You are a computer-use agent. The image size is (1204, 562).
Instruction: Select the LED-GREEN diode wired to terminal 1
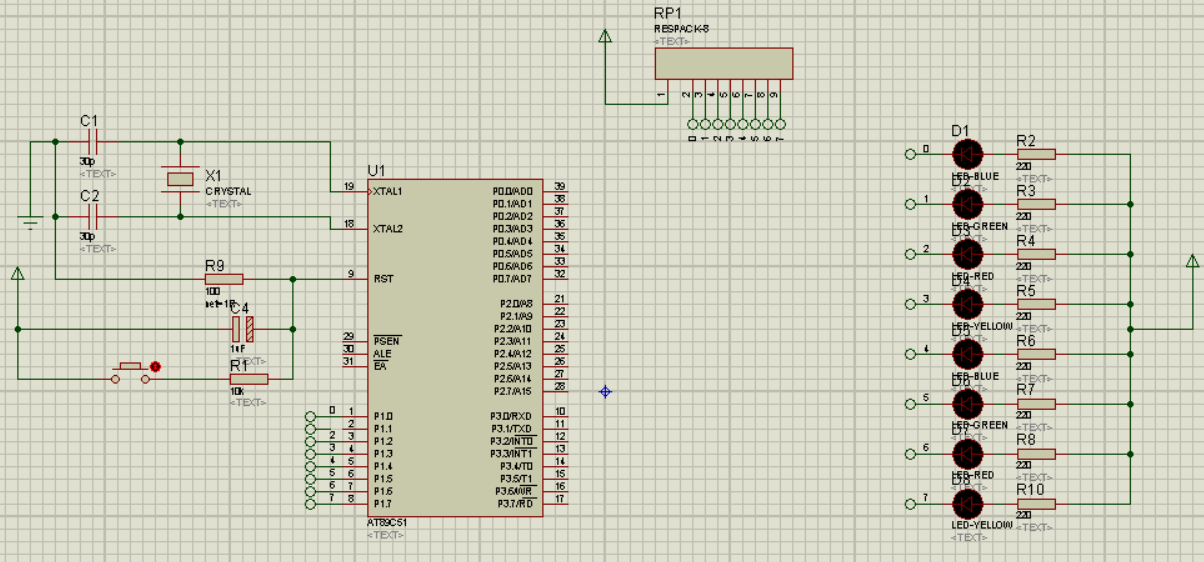coord(967,204)
